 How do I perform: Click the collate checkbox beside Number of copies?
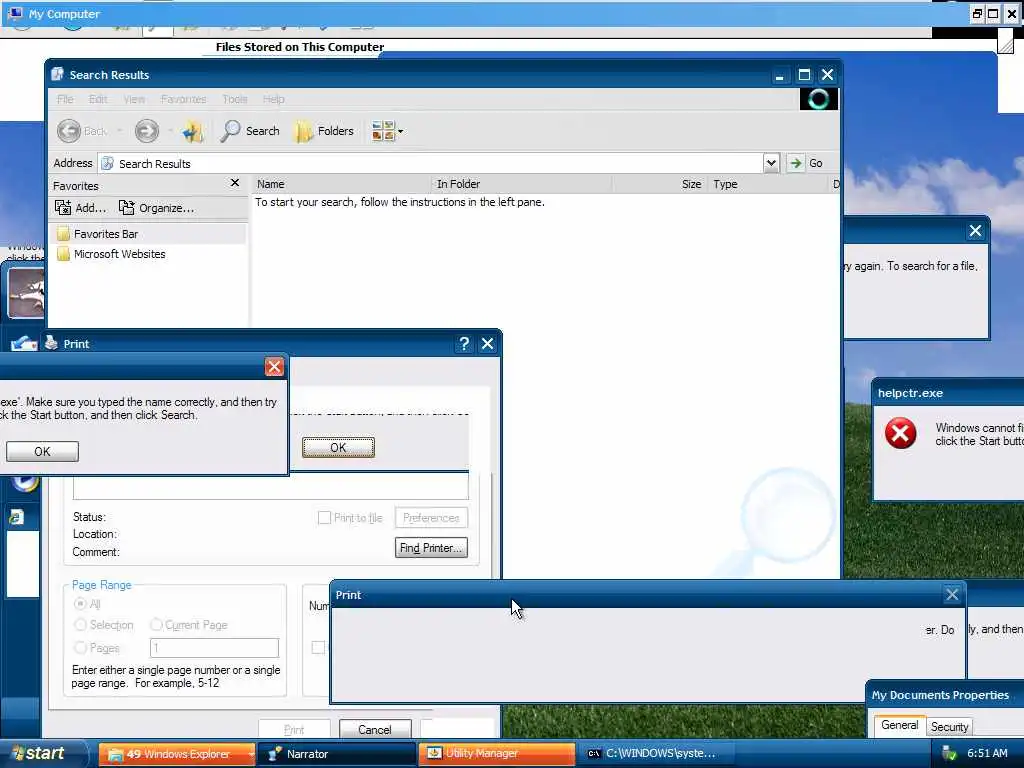[x=318, y=647]
